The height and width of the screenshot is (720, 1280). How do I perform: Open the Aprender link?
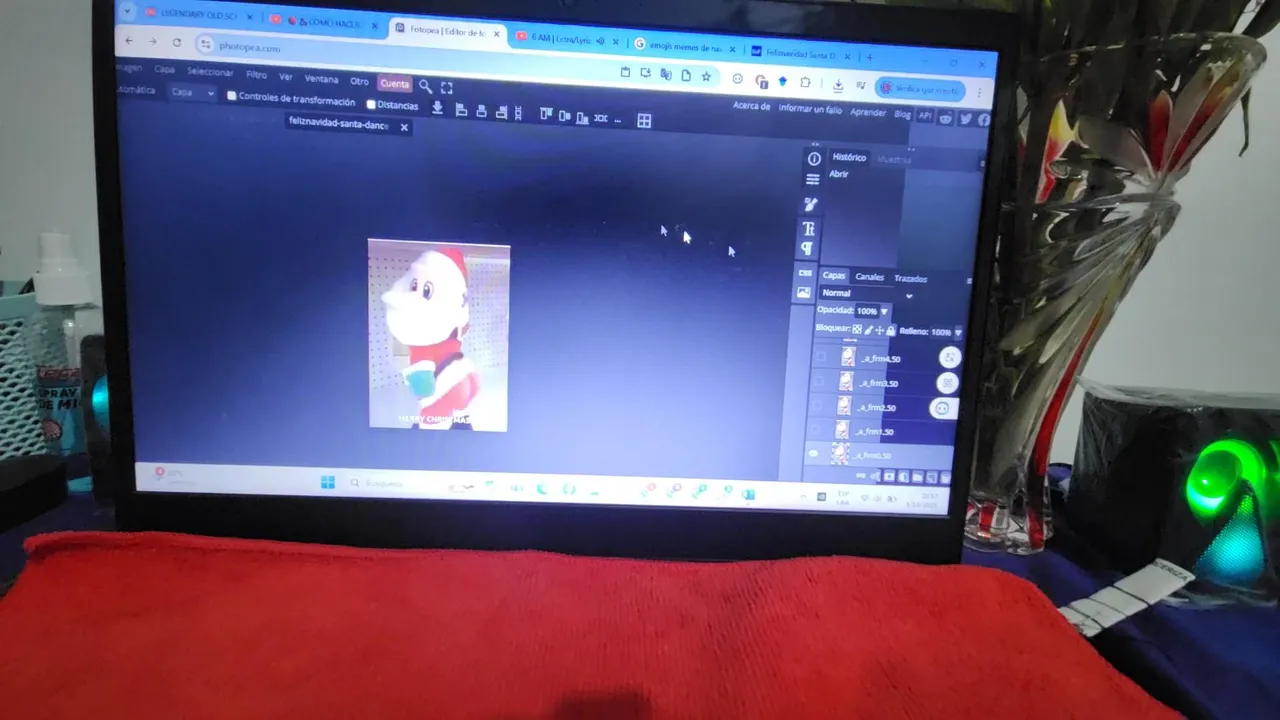pos(868,112)
